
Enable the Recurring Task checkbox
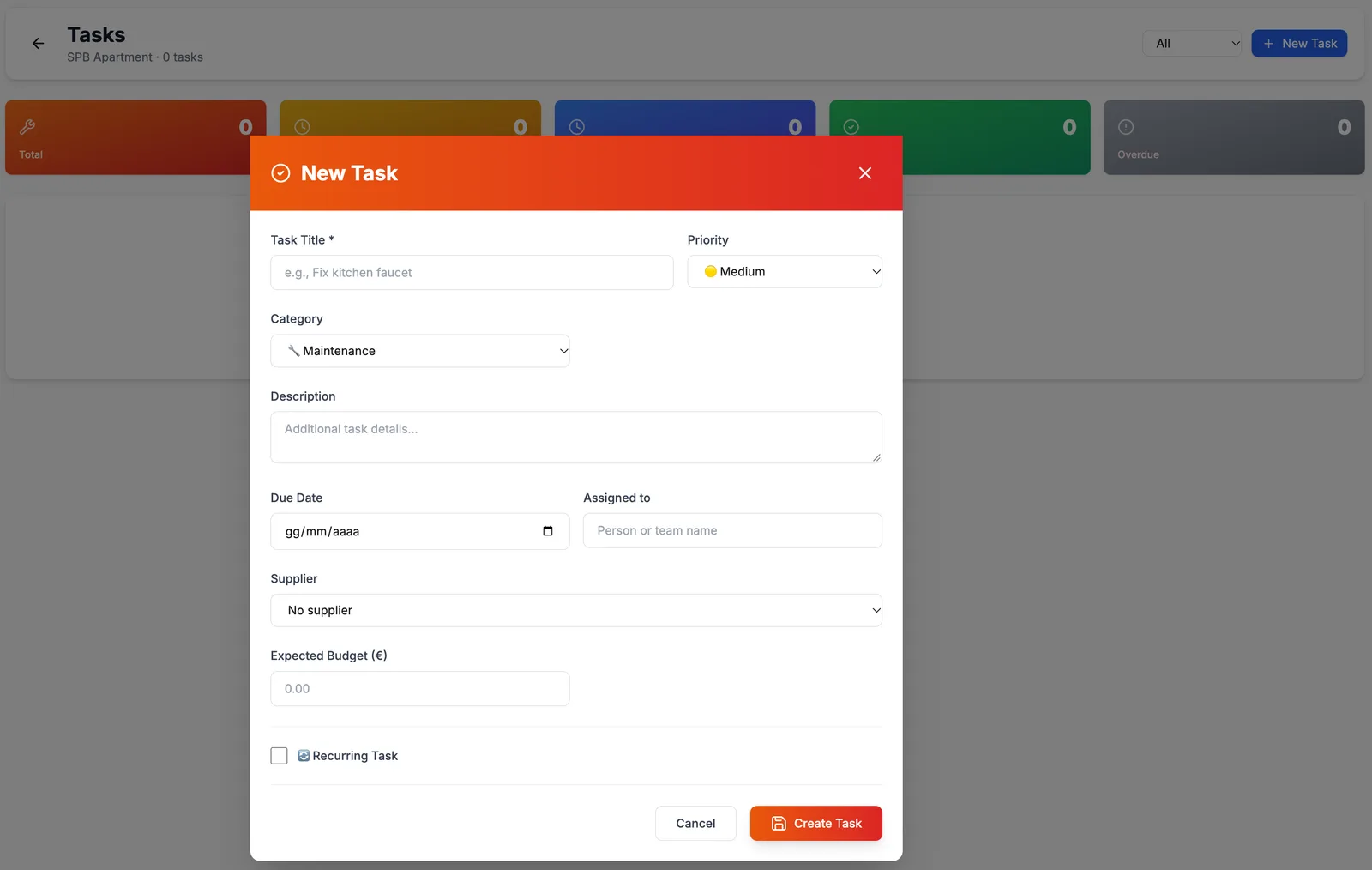point(279,756)
